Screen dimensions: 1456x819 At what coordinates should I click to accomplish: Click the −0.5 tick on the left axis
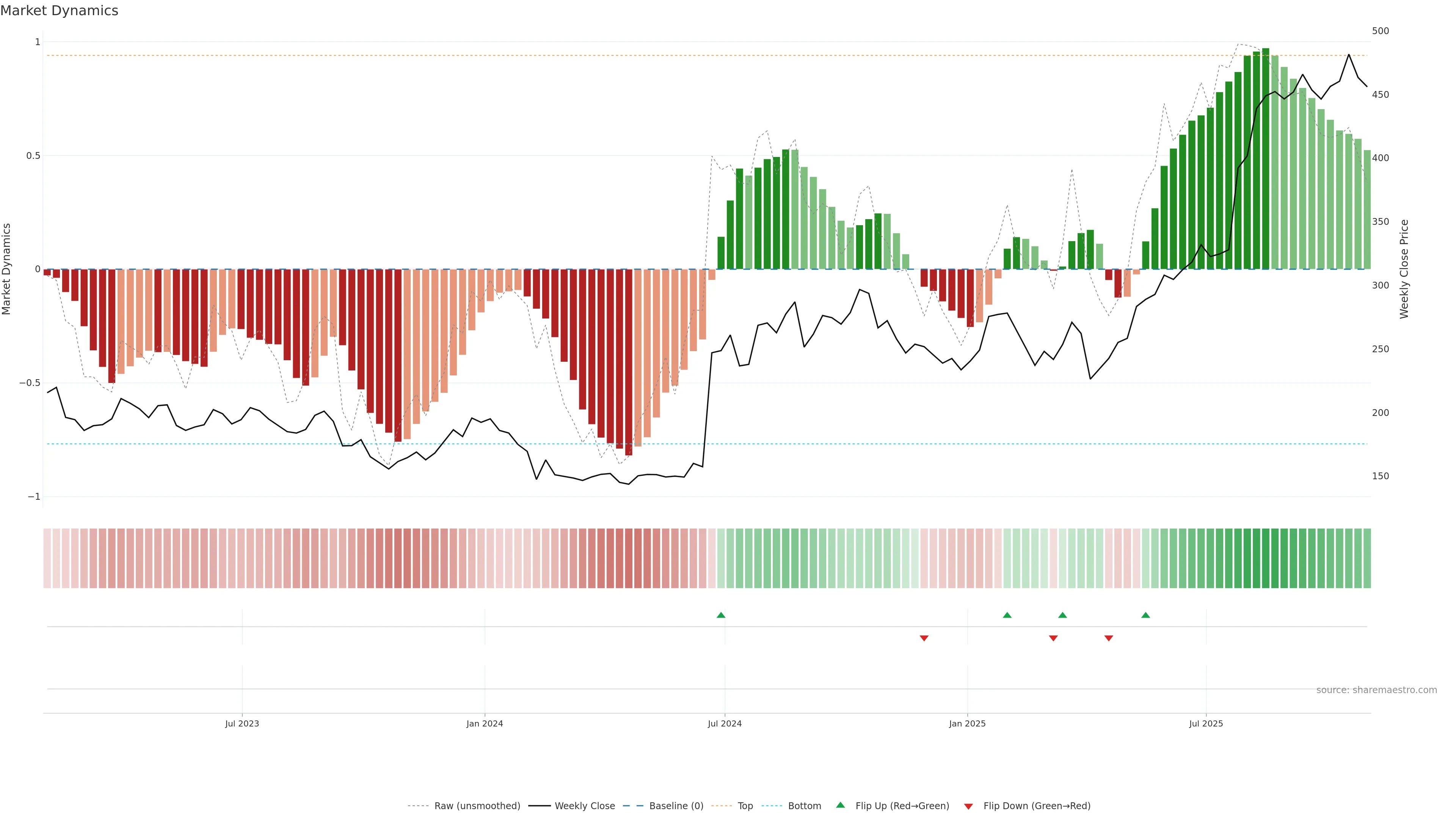tap(30, 383)
